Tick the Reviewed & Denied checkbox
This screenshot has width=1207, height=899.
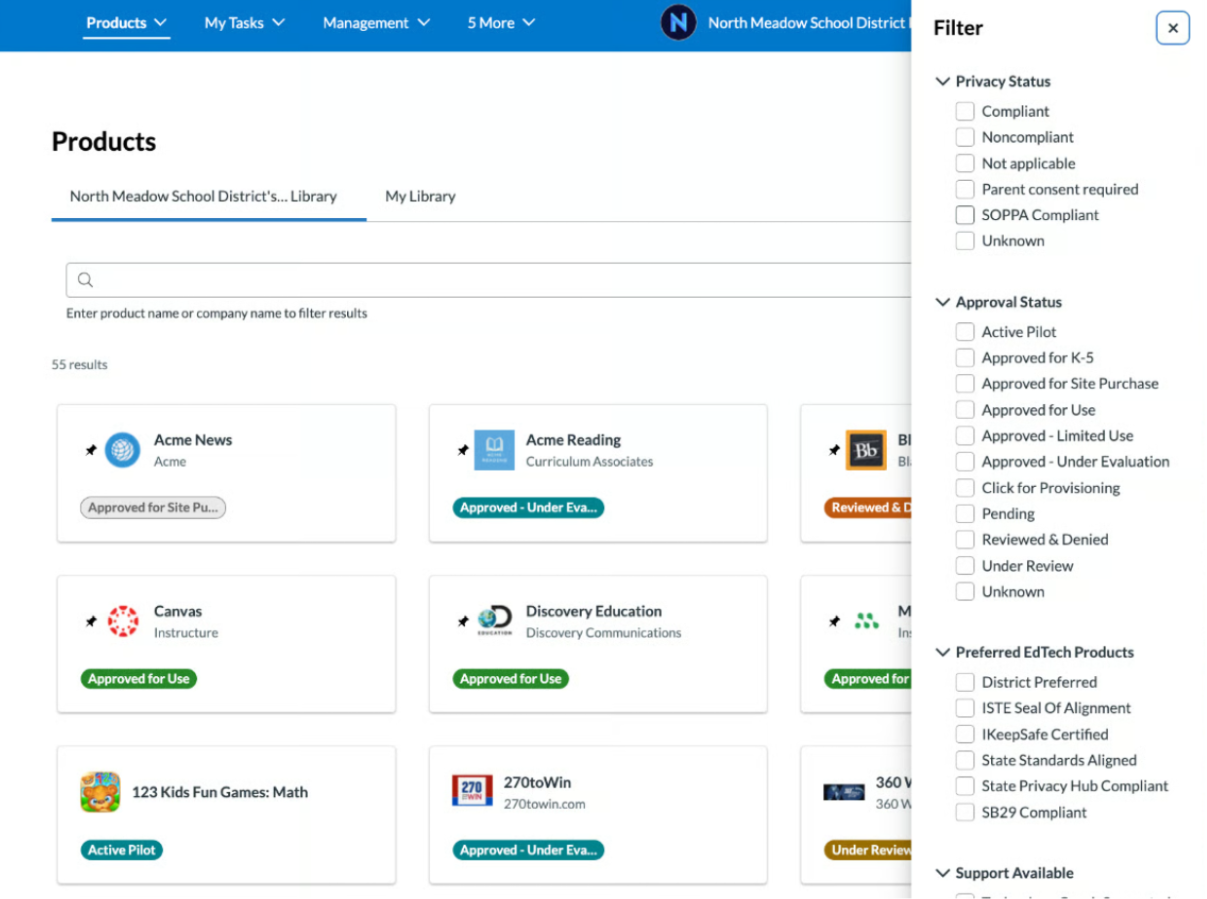tap(964, 540)
